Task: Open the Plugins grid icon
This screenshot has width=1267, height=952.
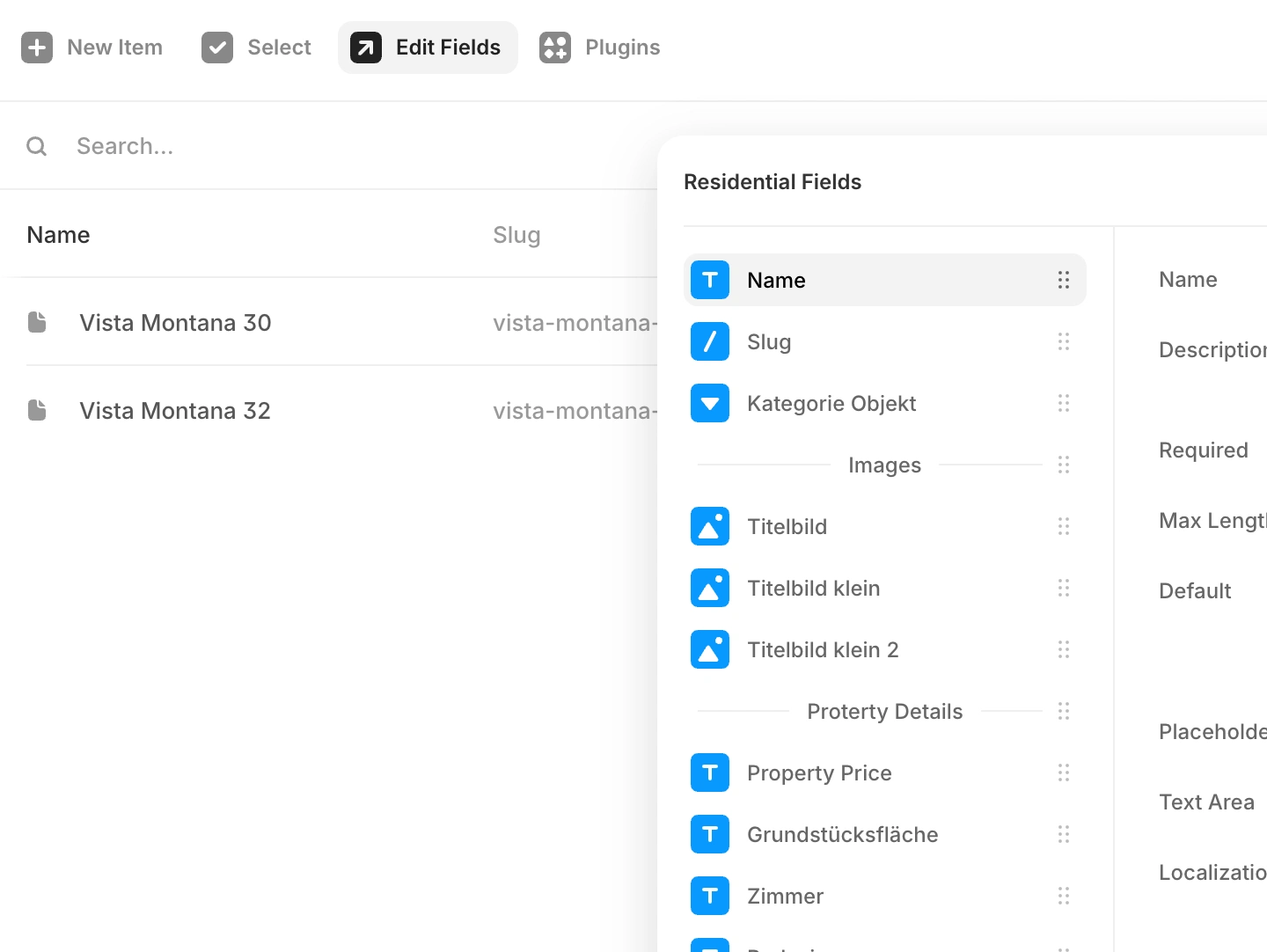Action: (x=555, y=48)
